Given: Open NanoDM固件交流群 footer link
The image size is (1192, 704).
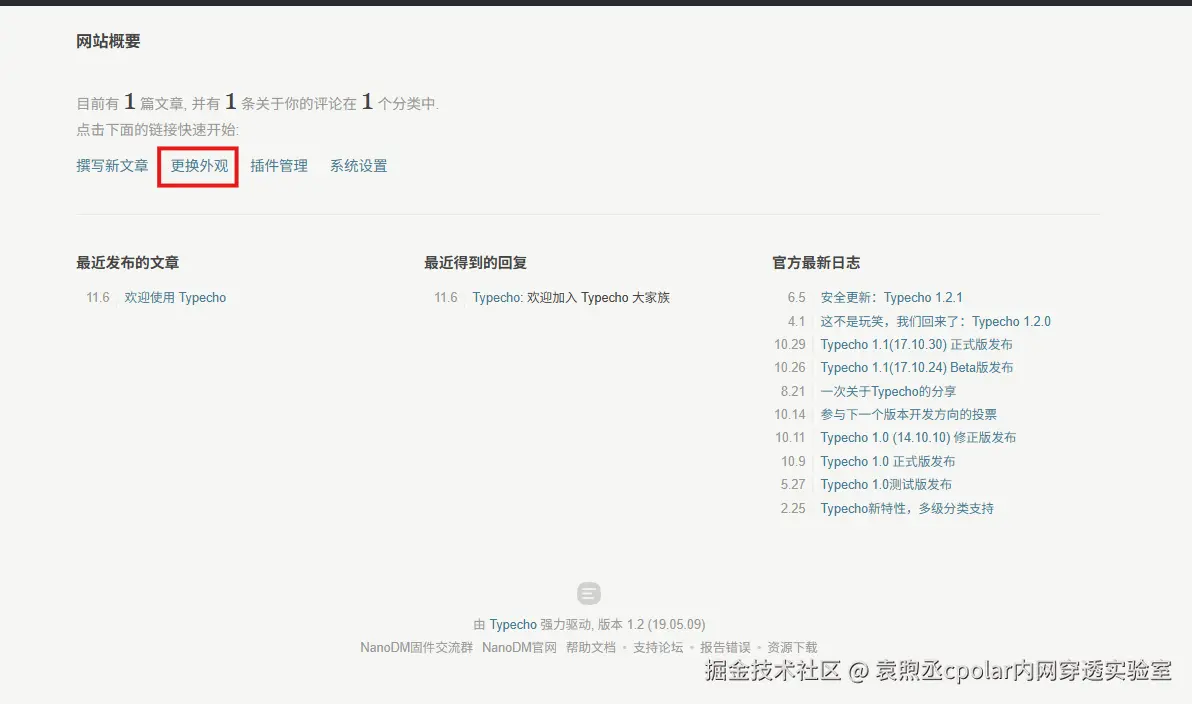Looking at the screenshot, I should coord(417,648).
